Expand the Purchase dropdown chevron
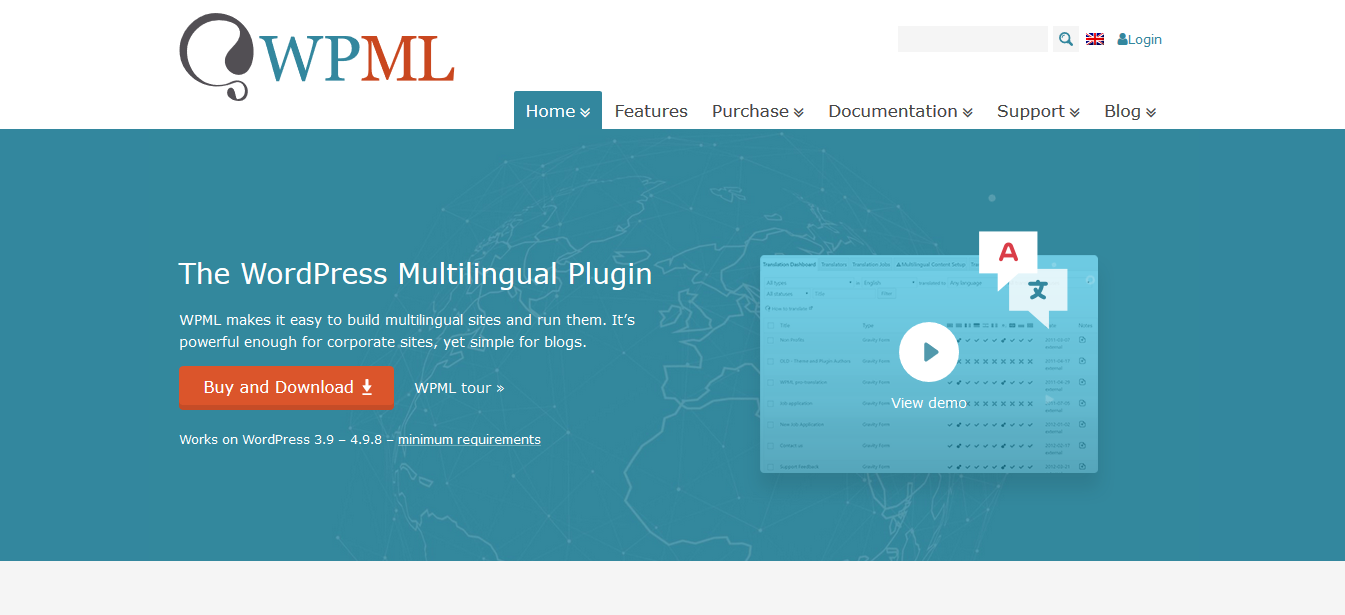This screenshot has height=615, width=1345. pos(799,113)
